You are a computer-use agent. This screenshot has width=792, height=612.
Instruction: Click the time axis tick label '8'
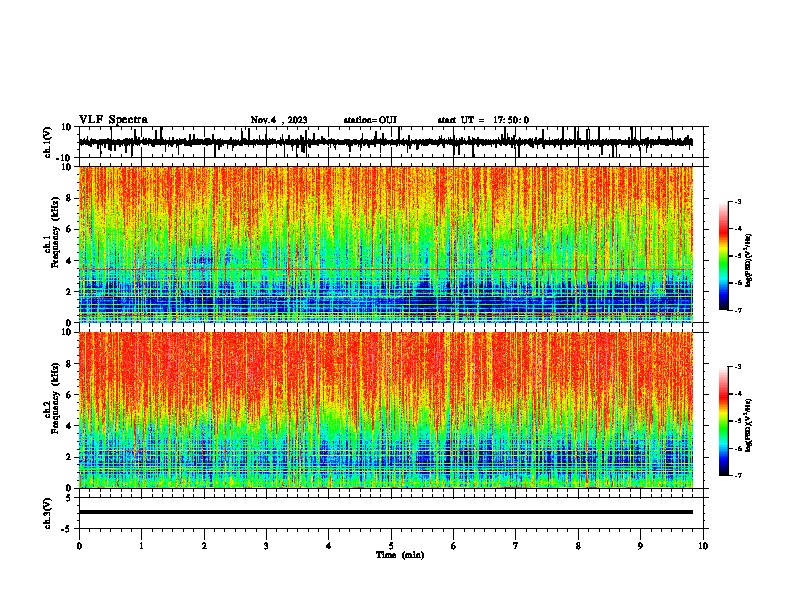[x=578, y=546]
